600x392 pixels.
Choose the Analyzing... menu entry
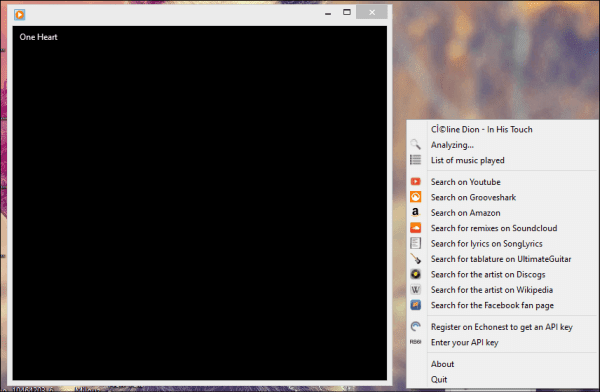(x=502, y=145)
